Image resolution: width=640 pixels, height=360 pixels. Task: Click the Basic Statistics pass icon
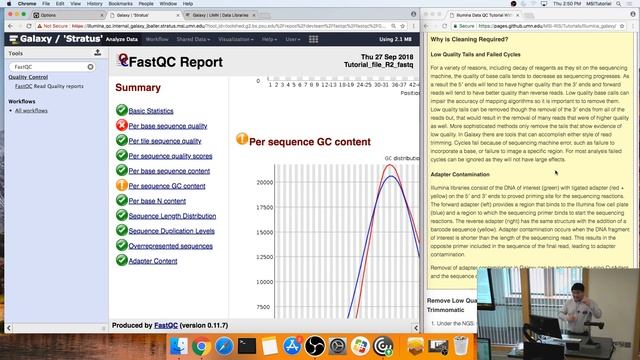point(122,110)
